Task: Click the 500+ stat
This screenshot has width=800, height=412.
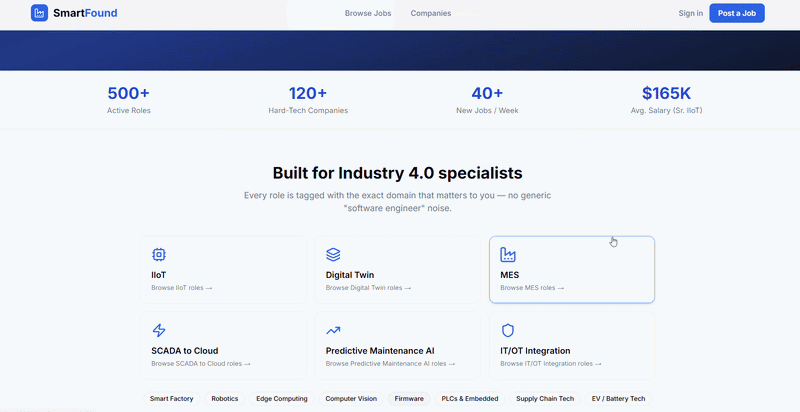Action: [129, 93]
